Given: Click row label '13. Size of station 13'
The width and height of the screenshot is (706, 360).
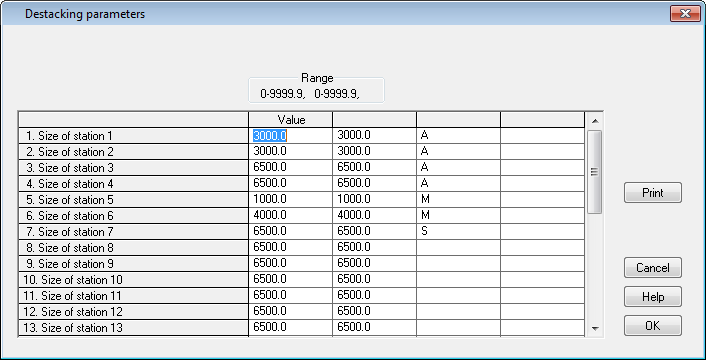Looking at the screenshot, I should click(133, 328).
